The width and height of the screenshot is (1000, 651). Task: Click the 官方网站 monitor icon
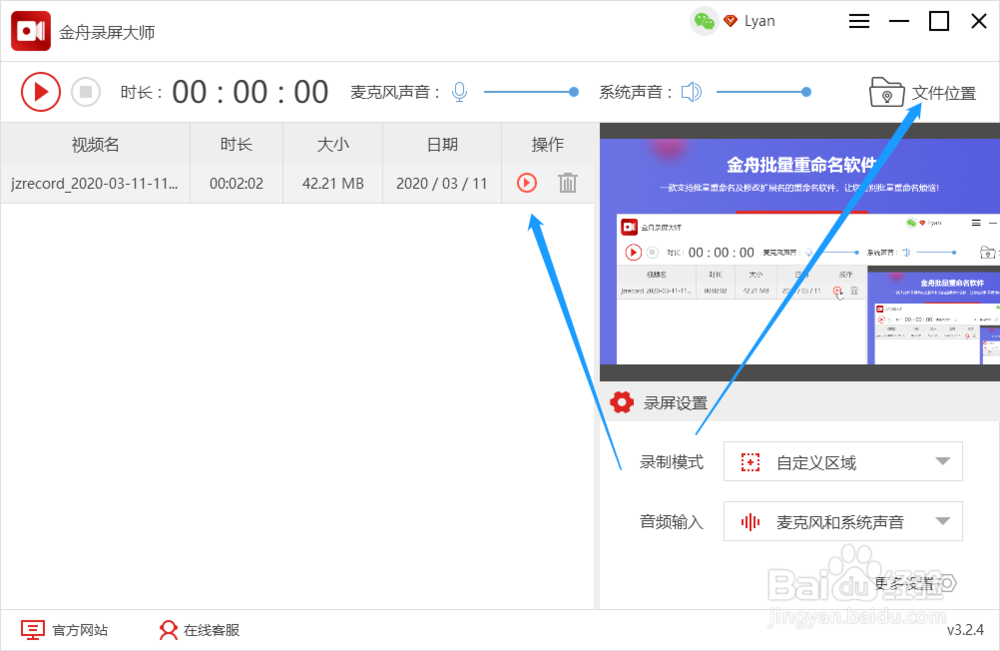33,630
